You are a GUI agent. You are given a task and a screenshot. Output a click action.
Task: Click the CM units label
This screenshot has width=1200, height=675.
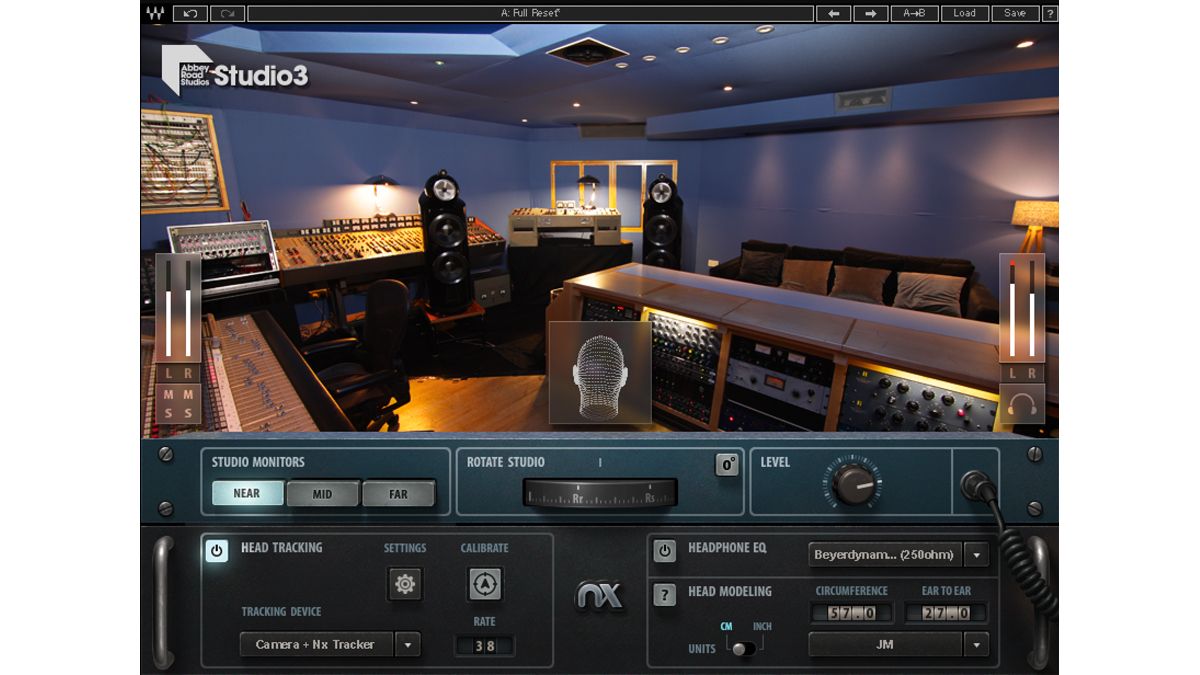click(727, 627)
